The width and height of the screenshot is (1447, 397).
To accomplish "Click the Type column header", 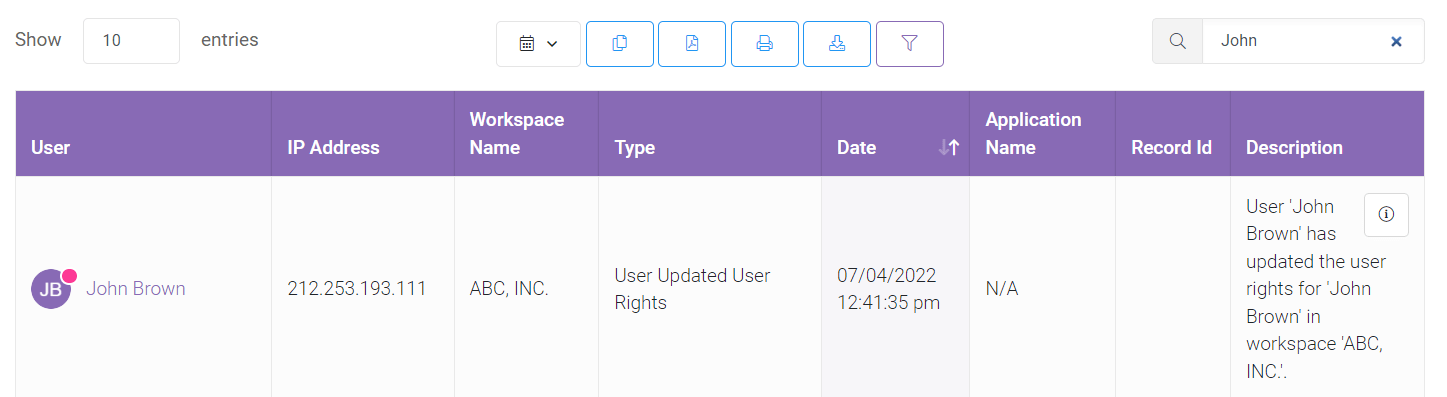I will tap(710, 134).
